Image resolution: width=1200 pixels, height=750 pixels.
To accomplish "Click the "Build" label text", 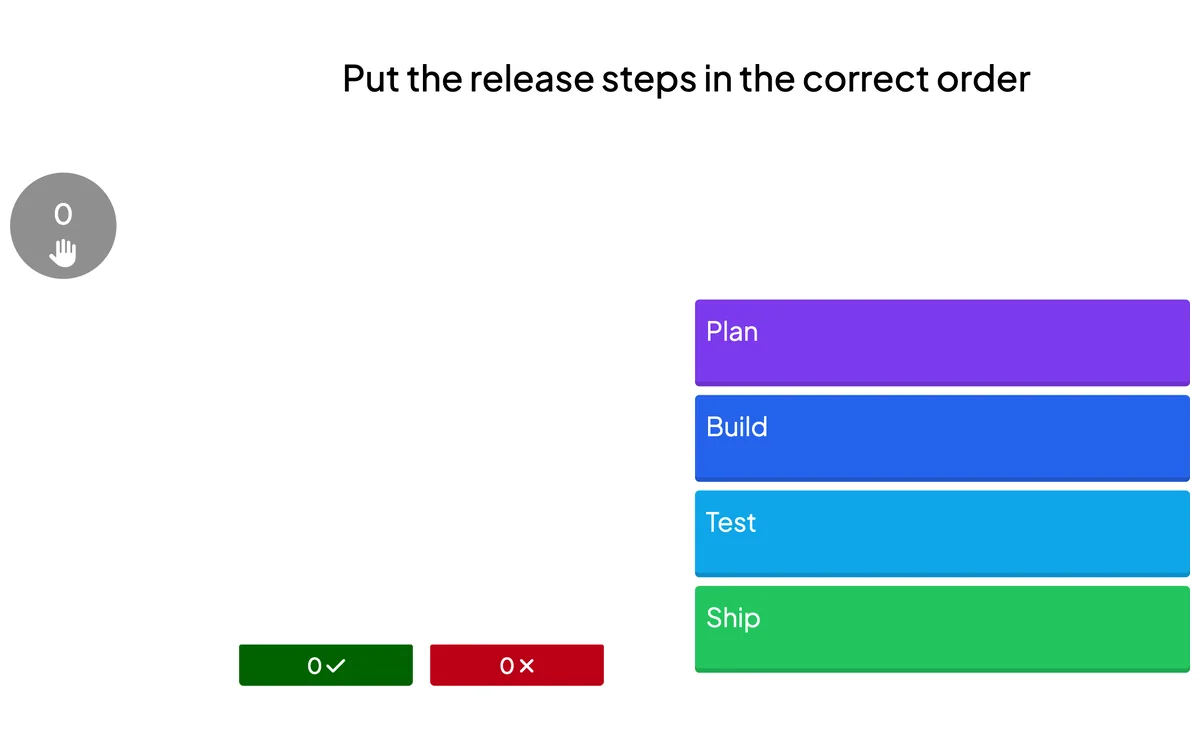I will pos(737,427).
